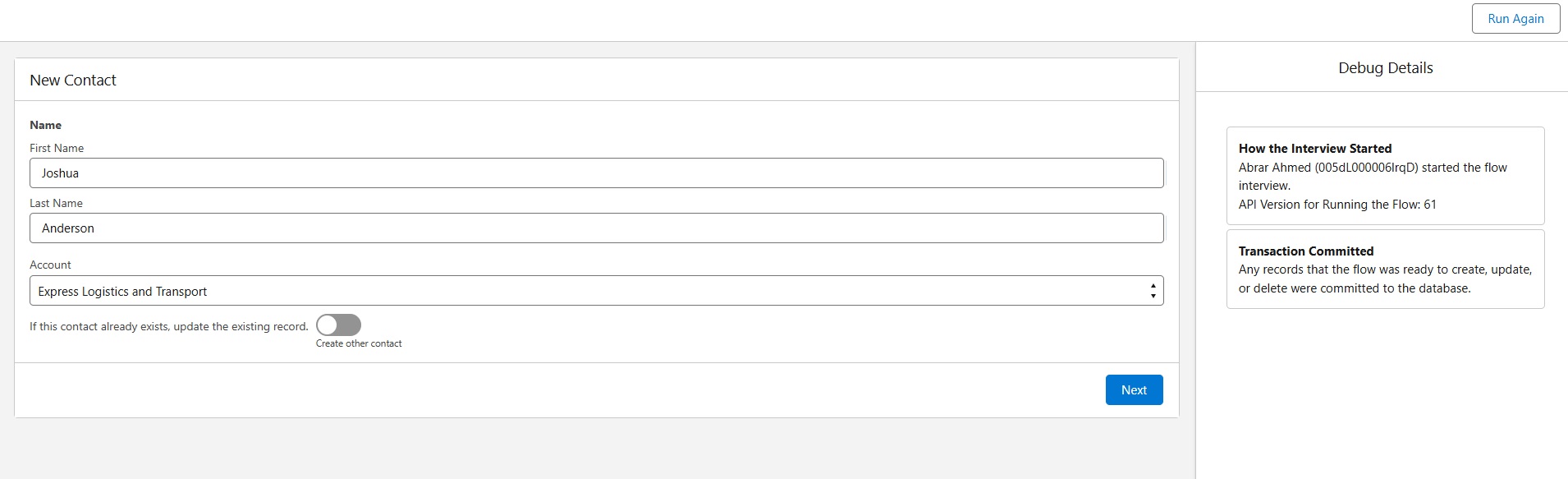Click the 'How the Interview Started' debug card

[x=1385, y=175]
